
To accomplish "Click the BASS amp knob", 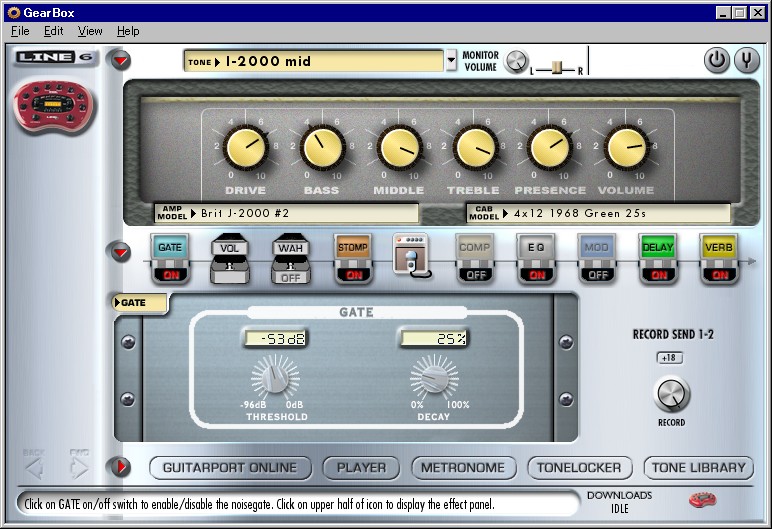I will [322, 147].
